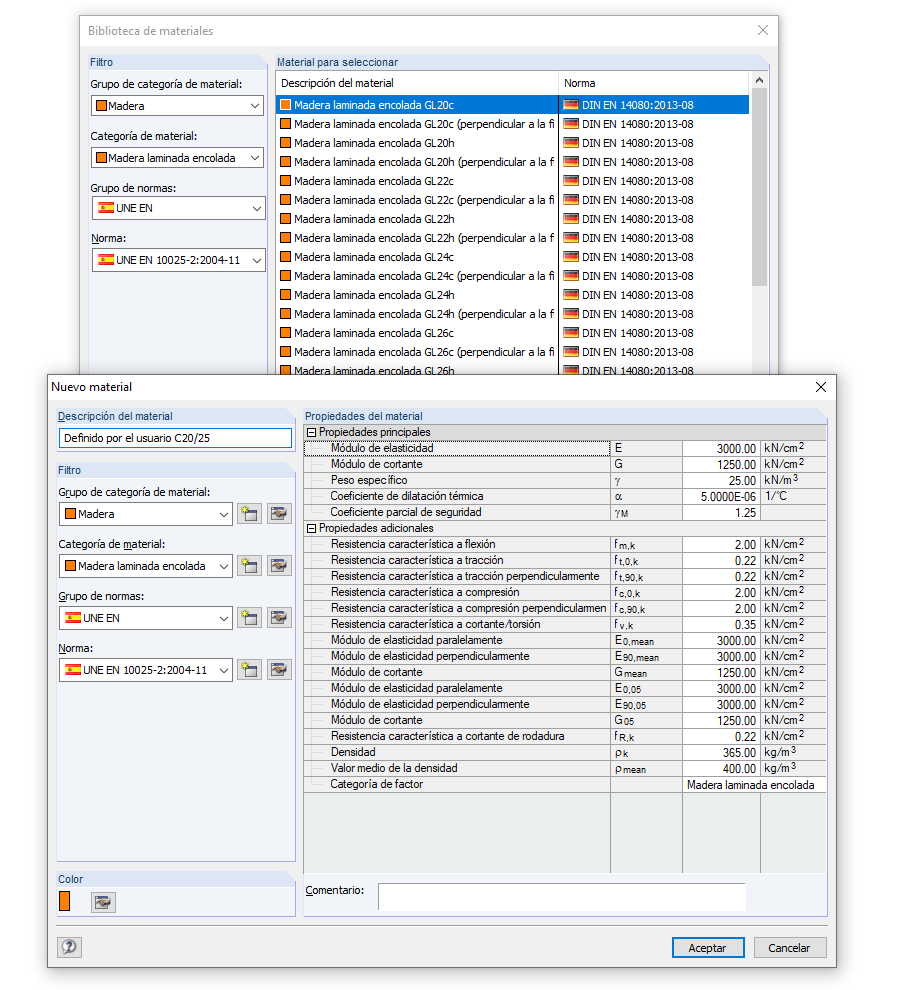Image resolution: width=914 pixels, height=990 pixels.
Task: Click Densidad value 365.00
Action: (721, 753)
